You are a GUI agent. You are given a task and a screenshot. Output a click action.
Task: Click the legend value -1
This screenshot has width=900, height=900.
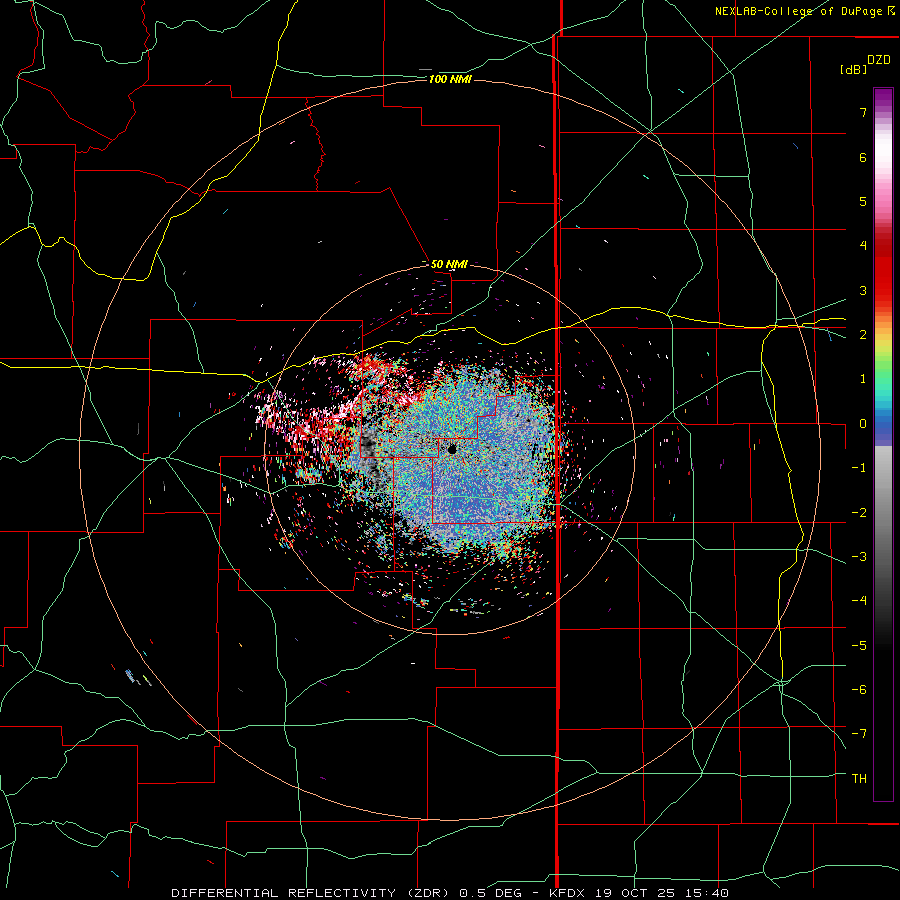[x=859, y=468]
